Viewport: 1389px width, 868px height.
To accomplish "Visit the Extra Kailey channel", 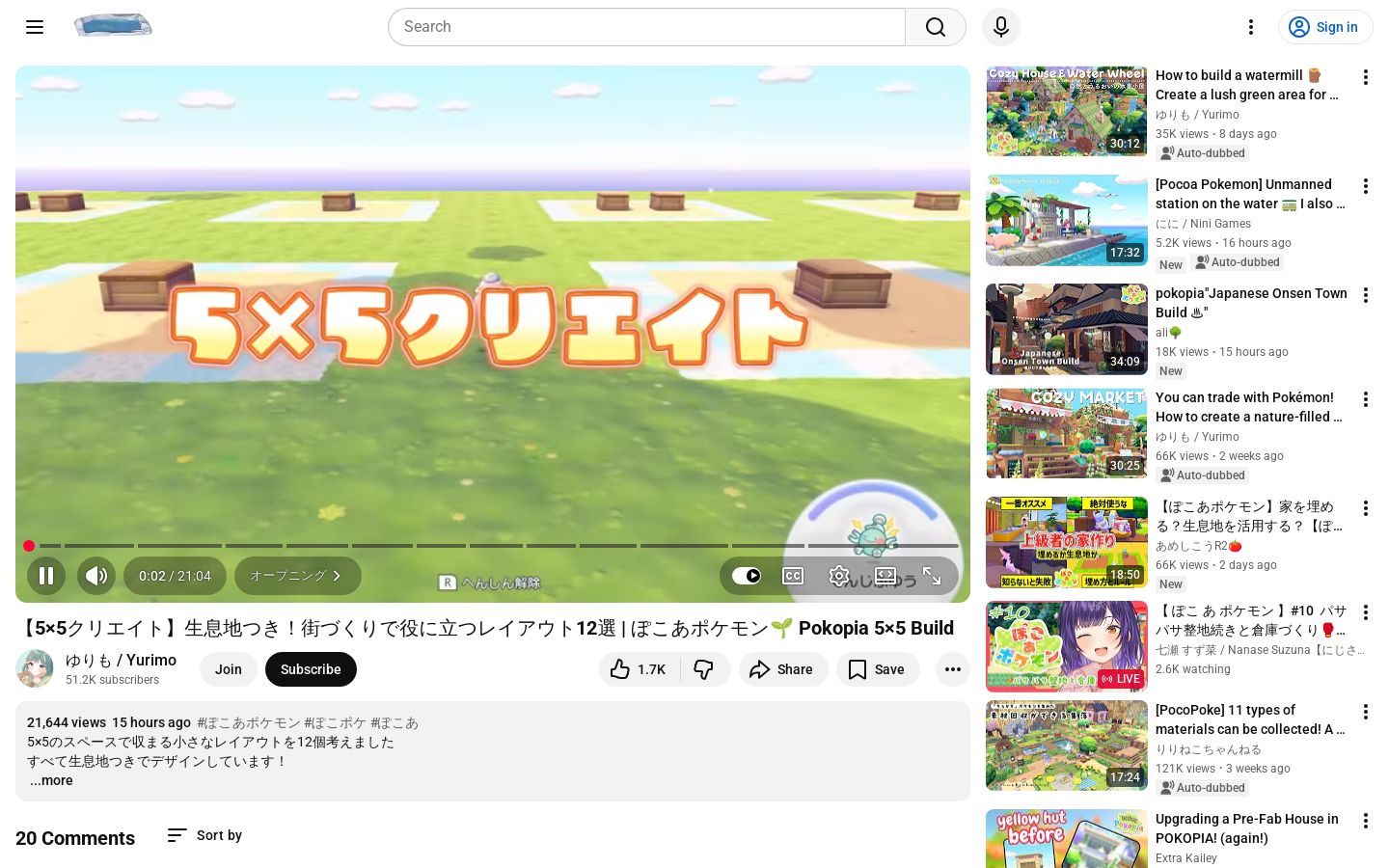I will (1186, 857).
